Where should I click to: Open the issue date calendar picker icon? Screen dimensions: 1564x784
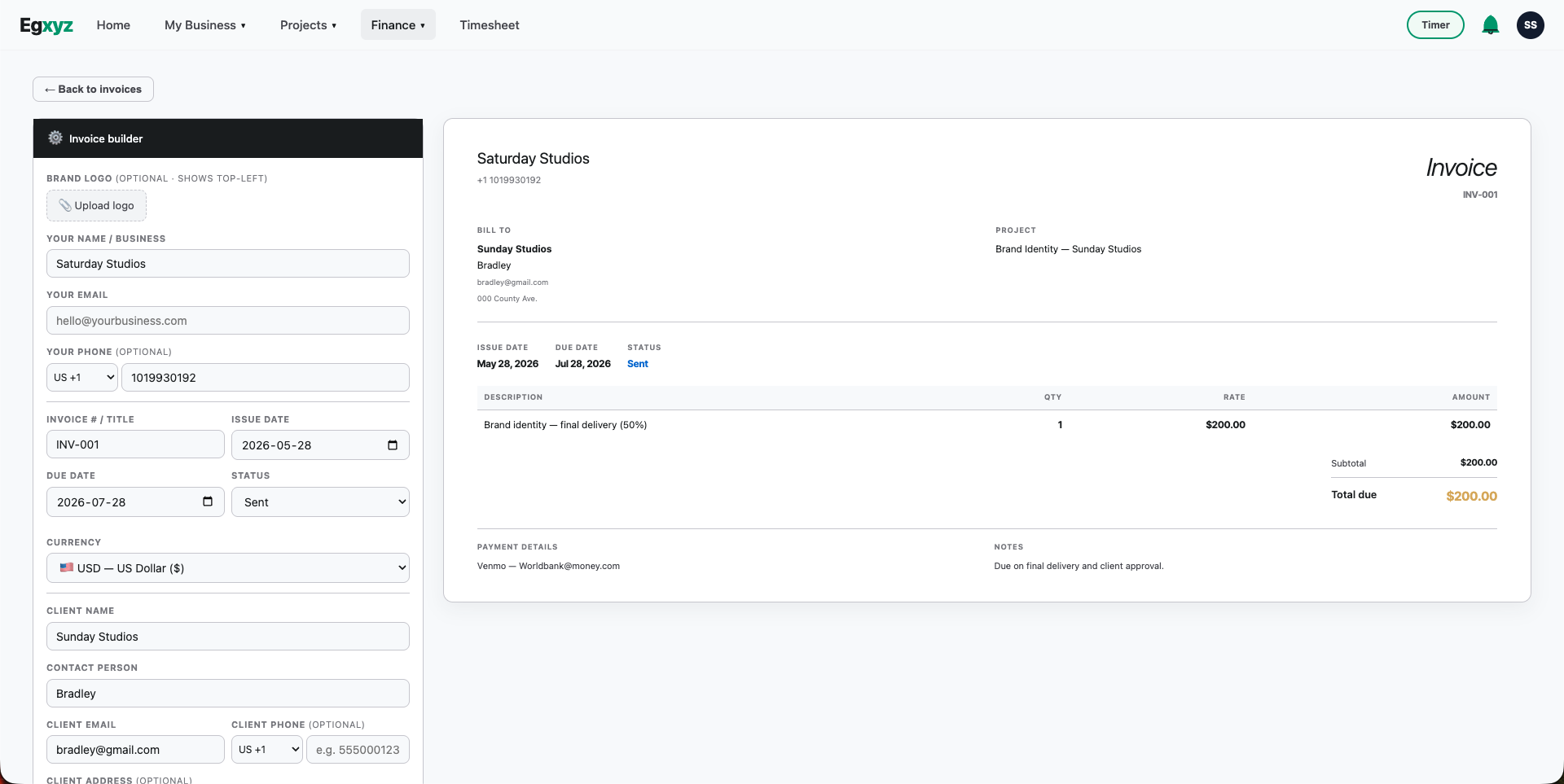tap(393, 445)
